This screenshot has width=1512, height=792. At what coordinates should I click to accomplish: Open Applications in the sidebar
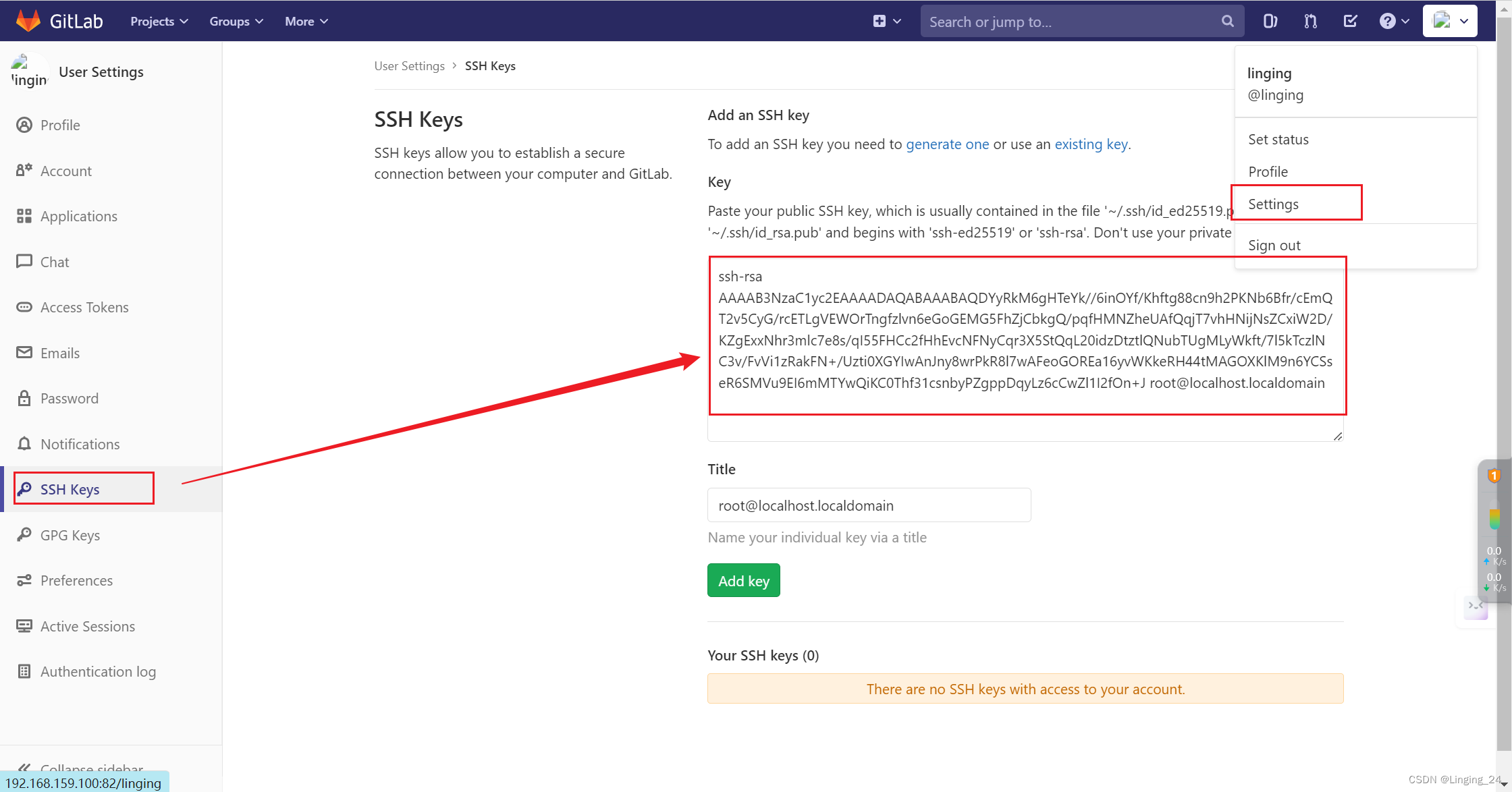[79, 216]
